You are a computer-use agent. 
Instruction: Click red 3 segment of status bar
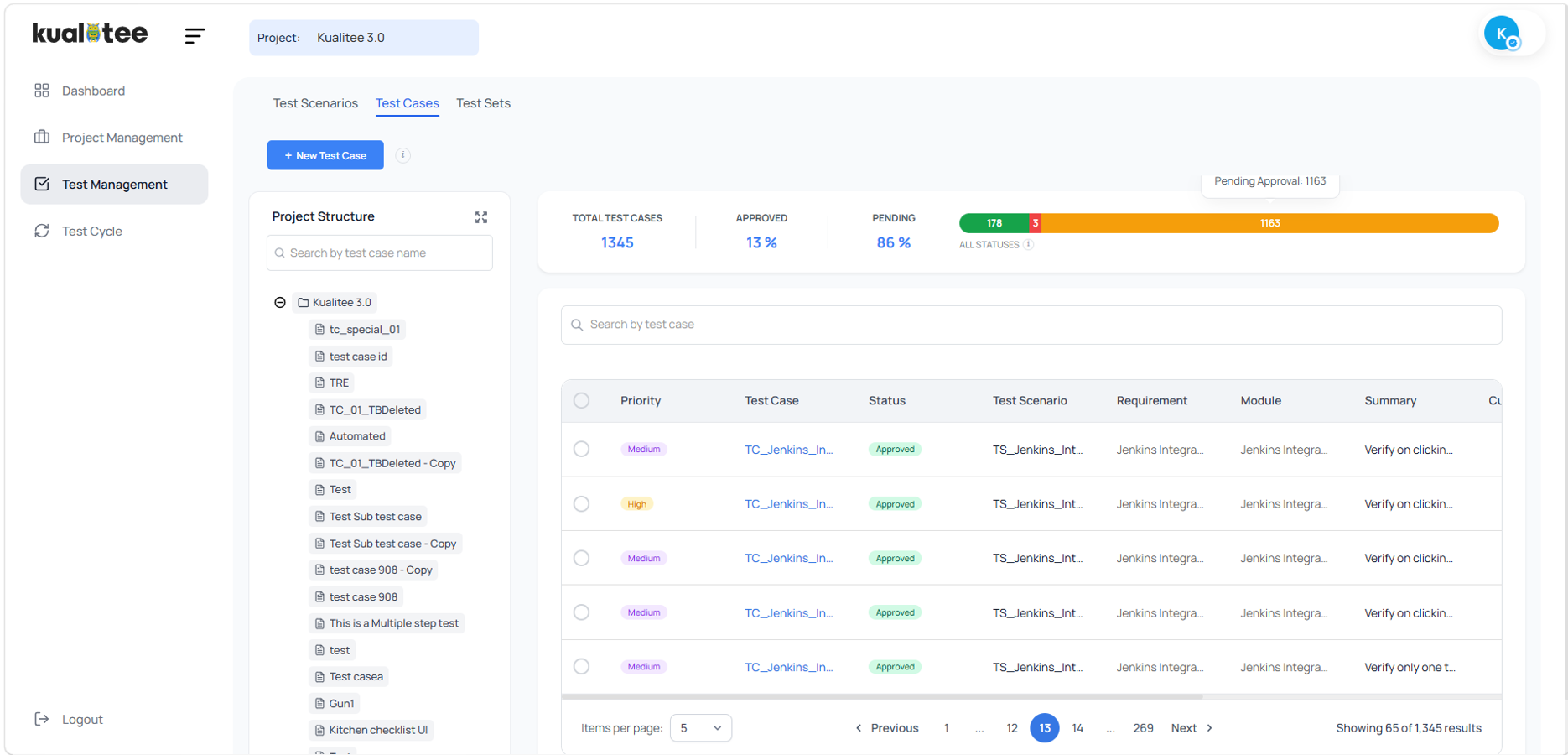point(1036,223)
